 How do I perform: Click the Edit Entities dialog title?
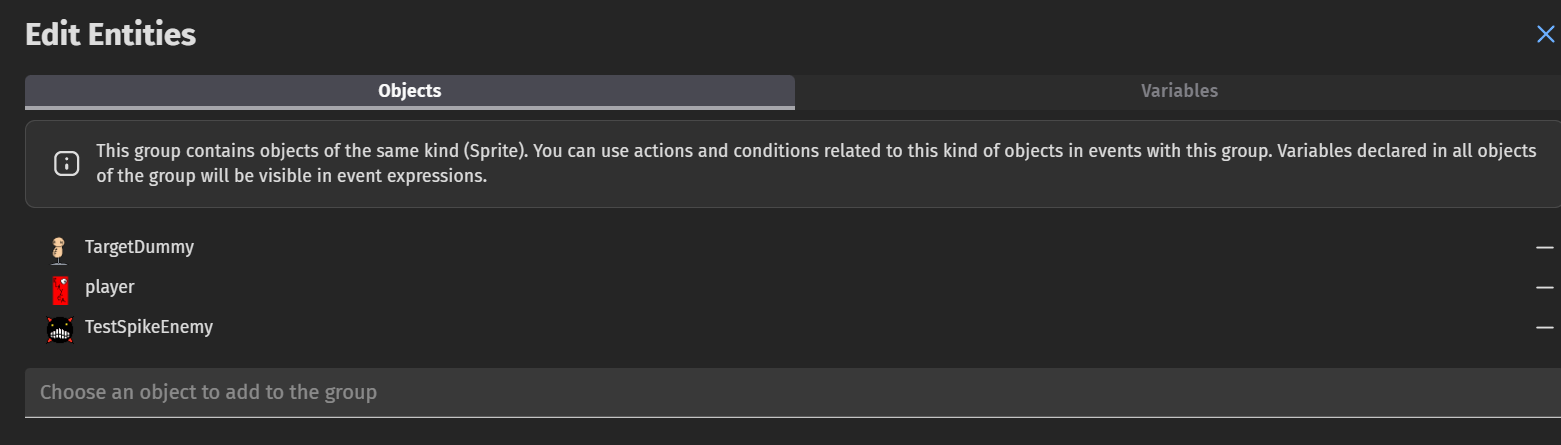click(110, 35)
